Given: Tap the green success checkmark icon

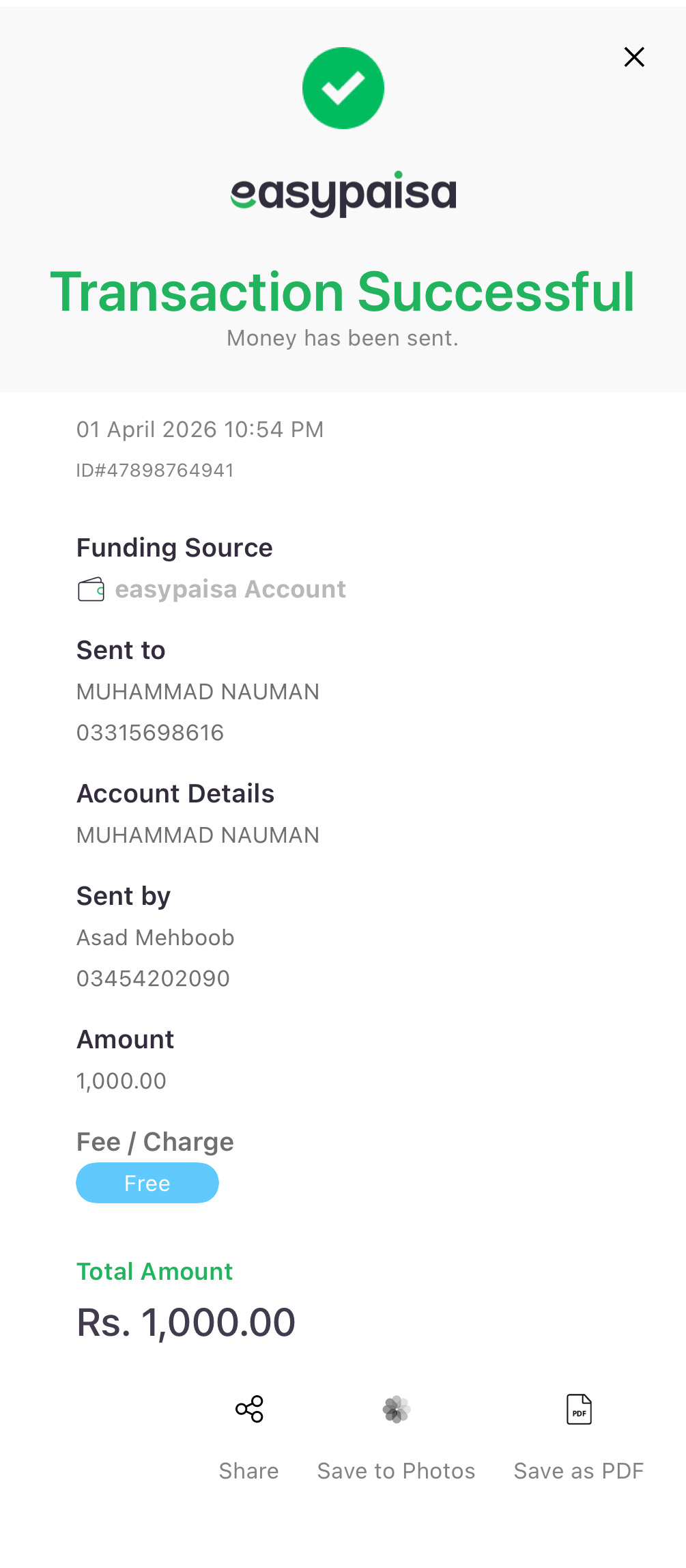Looking at the screenshot, I should click(x=343, y=88).
